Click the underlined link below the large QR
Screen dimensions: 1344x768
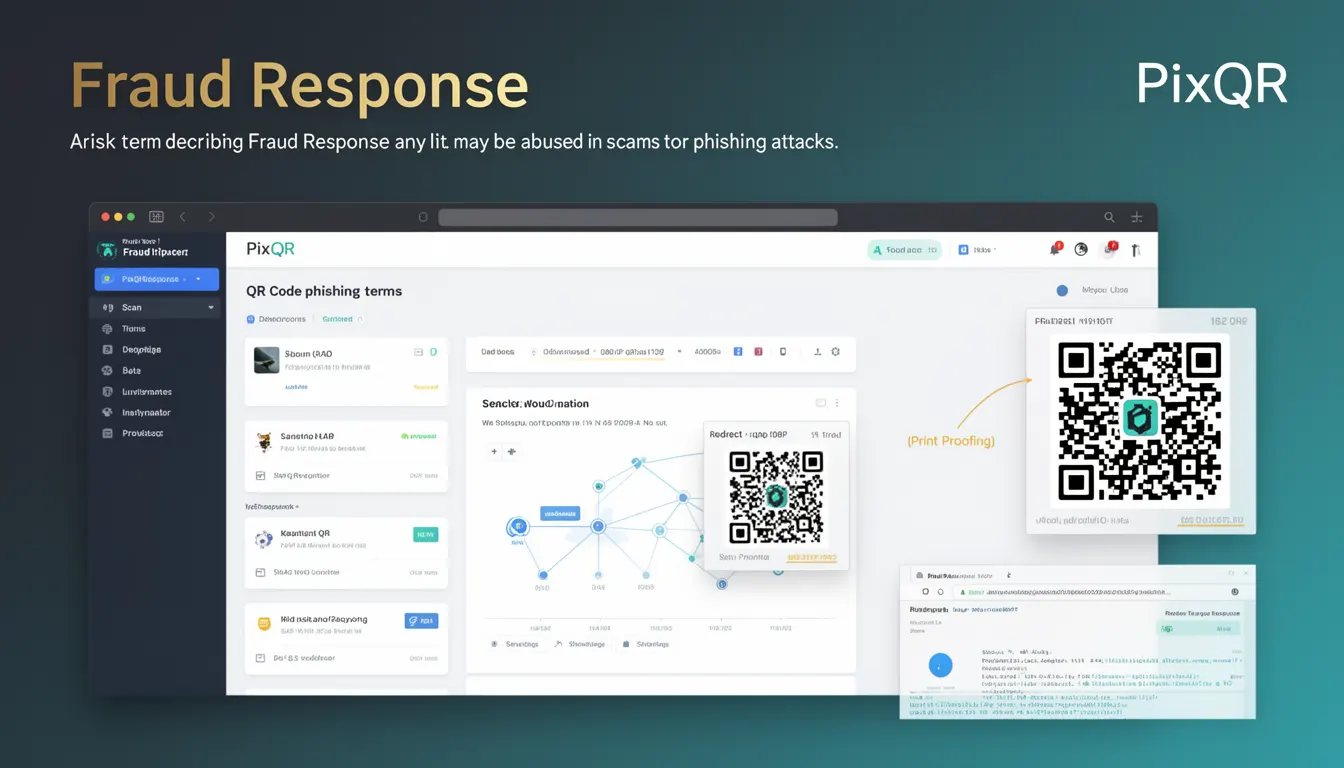tap(1212, 520)
